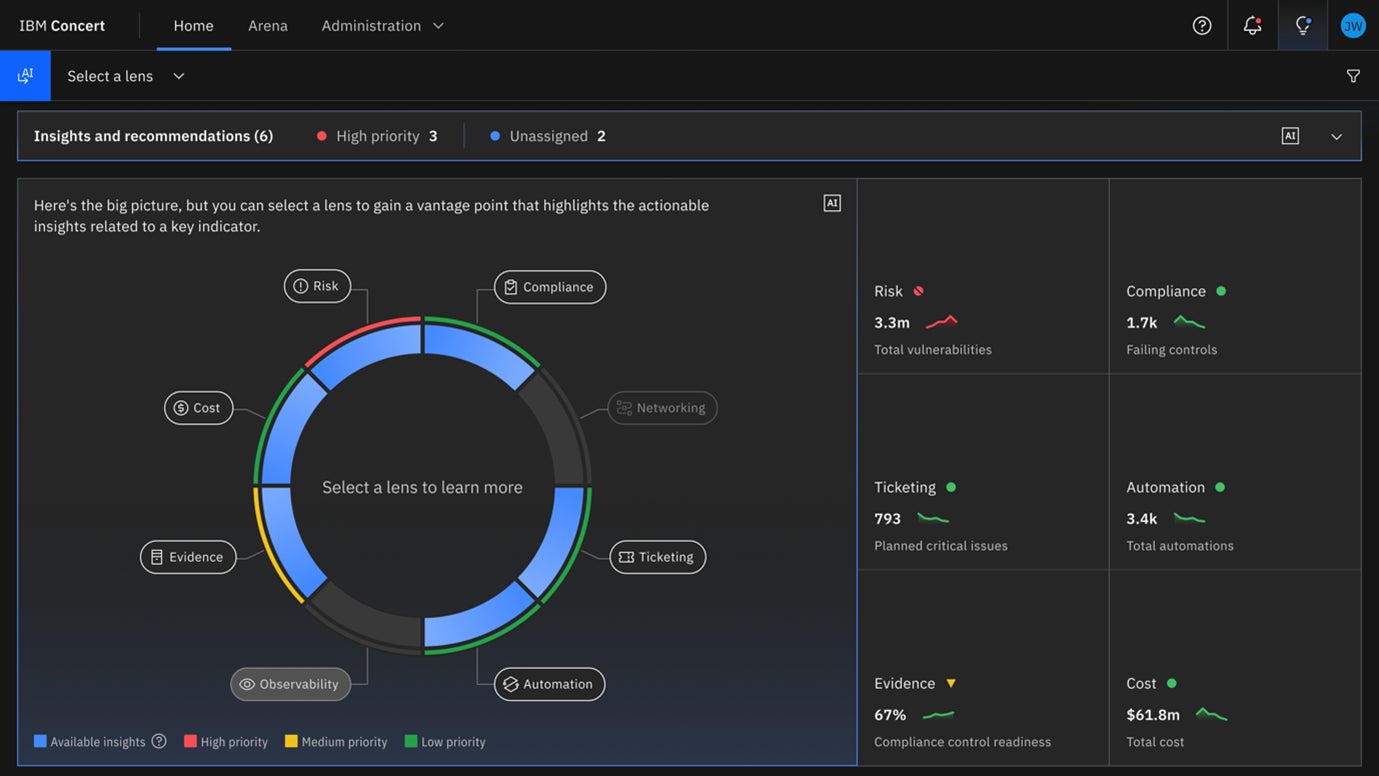Open the Select a lens dropdown
This screenshot has width=1379, height=776.
(126, 76)
